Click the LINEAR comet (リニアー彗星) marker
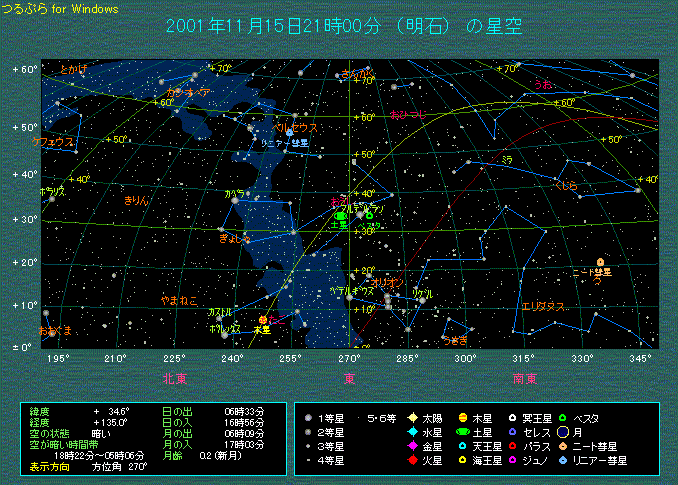The height and width of the screenshot is (485, 678). (290, 133)
